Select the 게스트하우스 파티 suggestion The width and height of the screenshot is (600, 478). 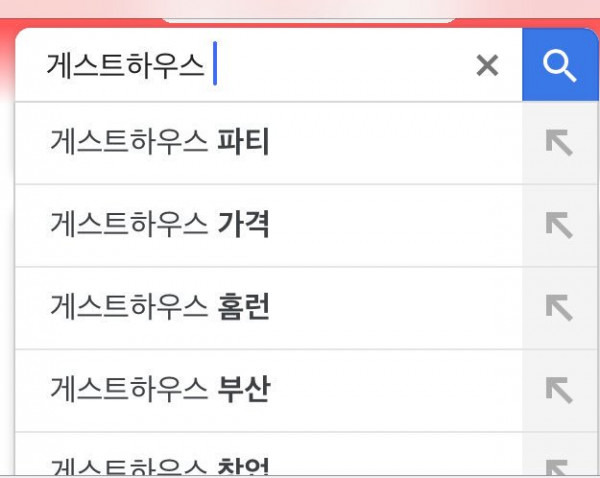(269, 143)
